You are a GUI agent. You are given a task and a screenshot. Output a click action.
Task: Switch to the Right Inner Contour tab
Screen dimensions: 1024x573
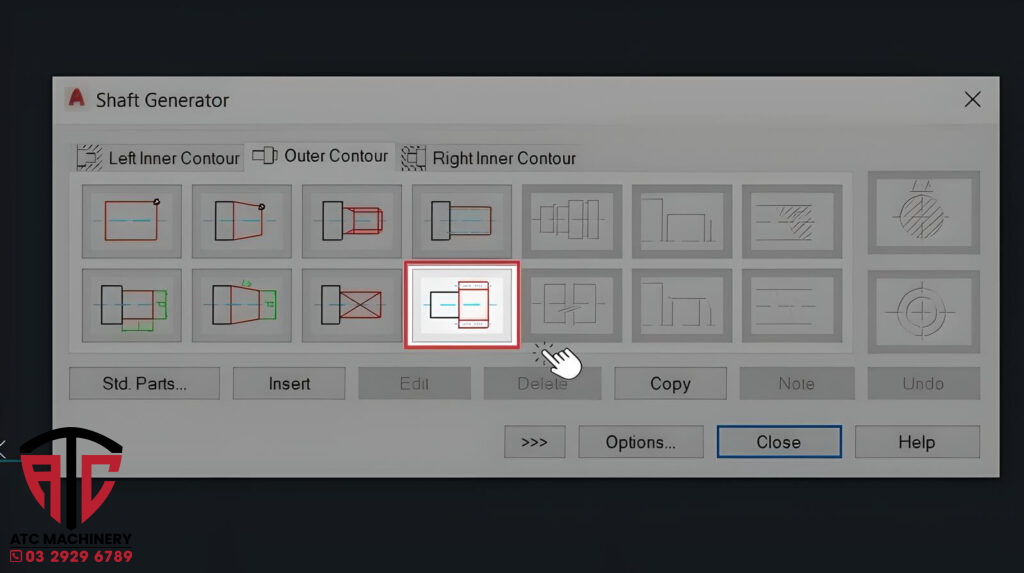489,158
